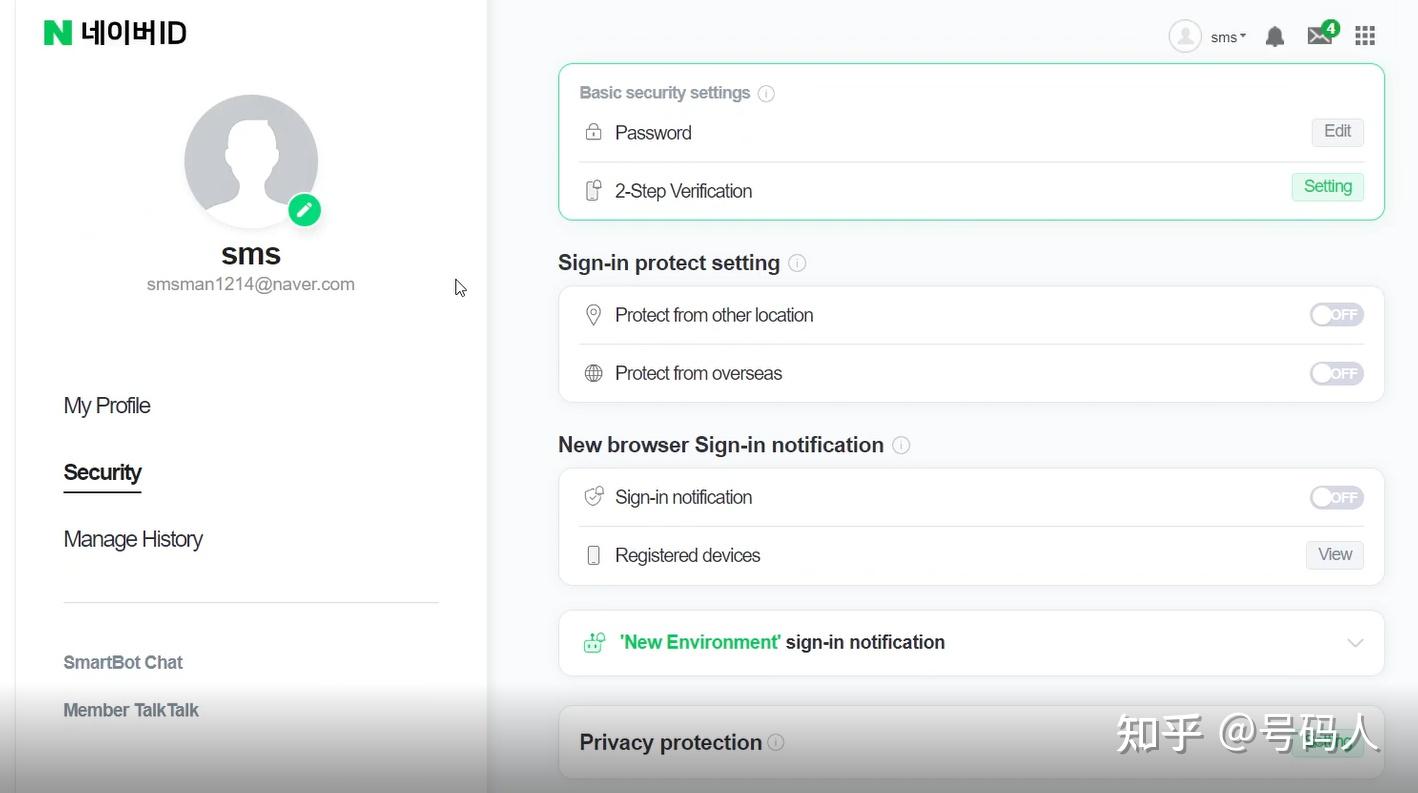Screen dimensions: 1418x793
Task: Expand 'New Environment' sign-in notification section
Action: coord(1355,642)
